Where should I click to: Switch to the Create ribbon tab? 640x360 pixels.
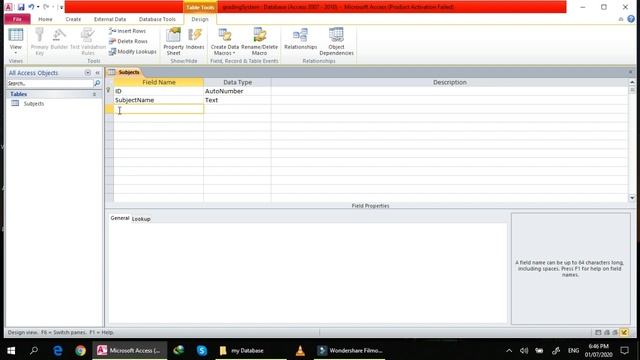point(73,19)
